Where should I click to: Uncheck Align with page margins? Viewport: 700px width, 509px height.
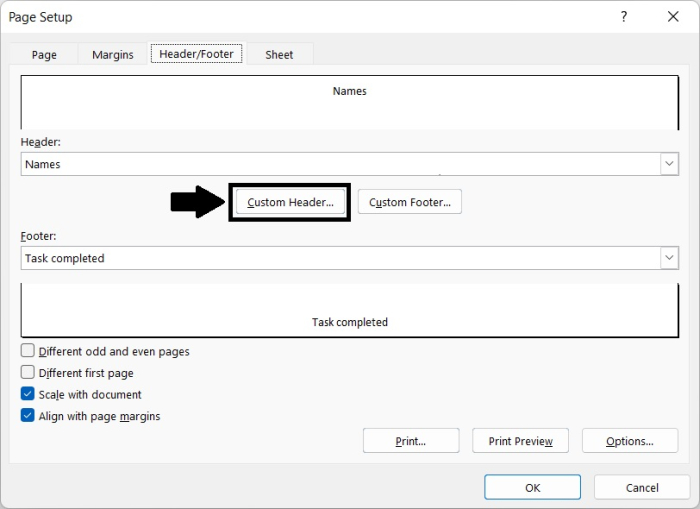pos(28,416)
